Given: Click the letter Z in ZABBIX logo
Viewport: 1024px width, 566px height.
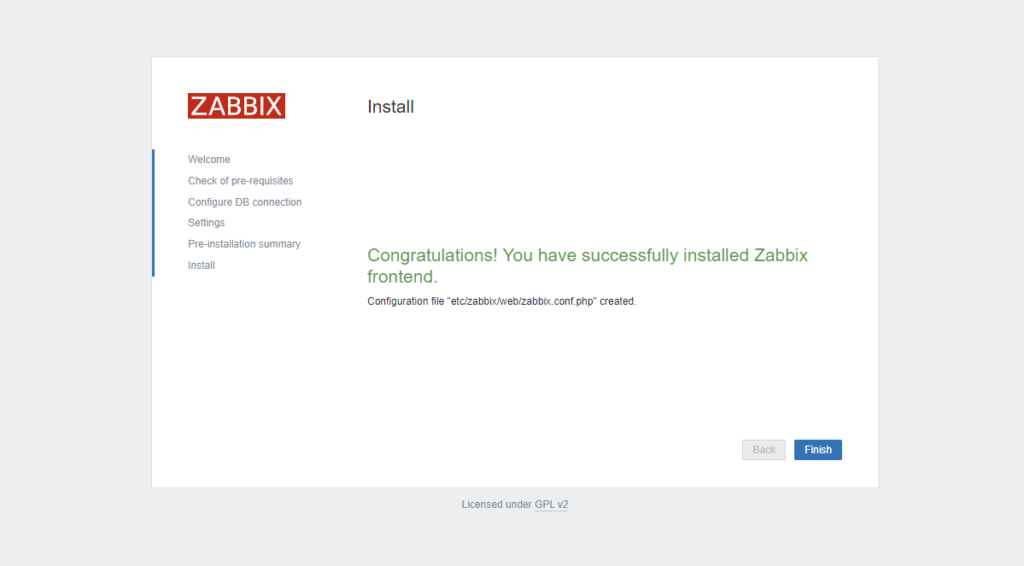Looking at the screenshot, I should [198, 106].
